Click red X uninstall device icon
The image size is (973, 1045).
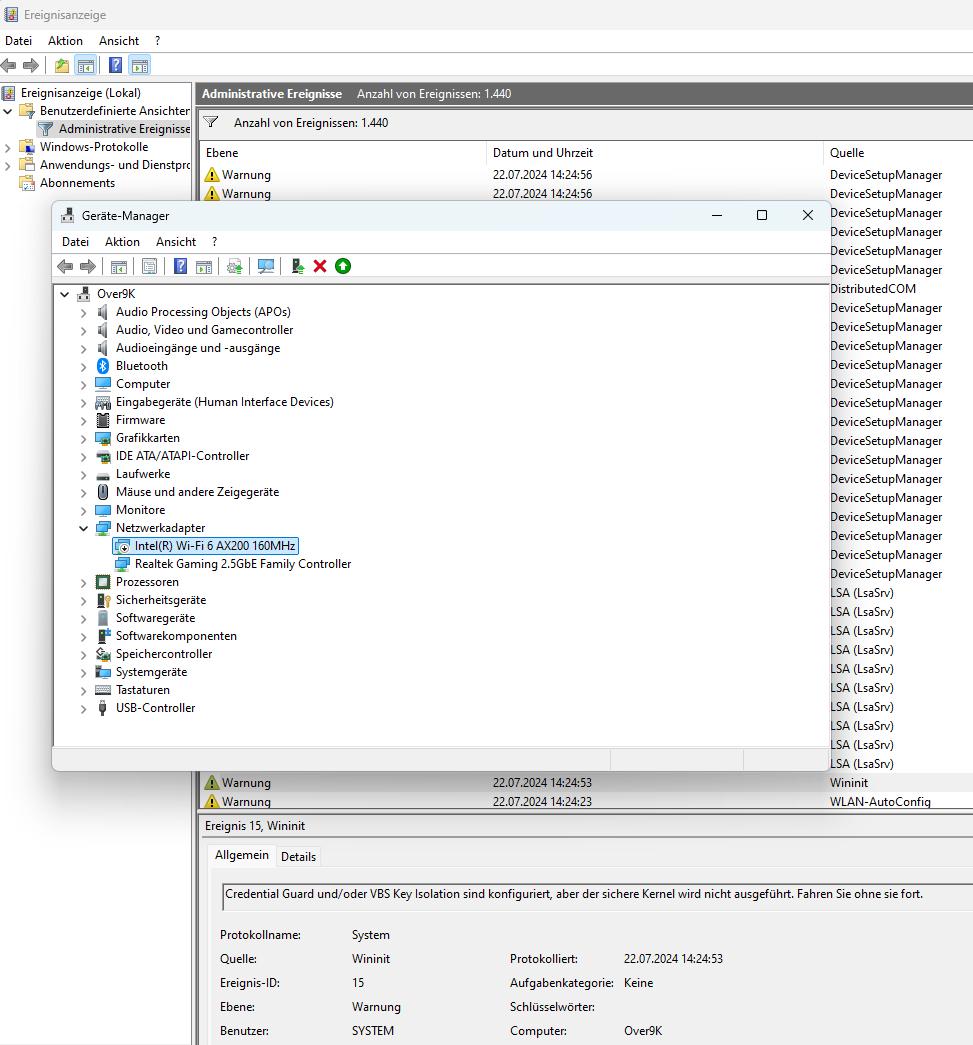(320, 267)
